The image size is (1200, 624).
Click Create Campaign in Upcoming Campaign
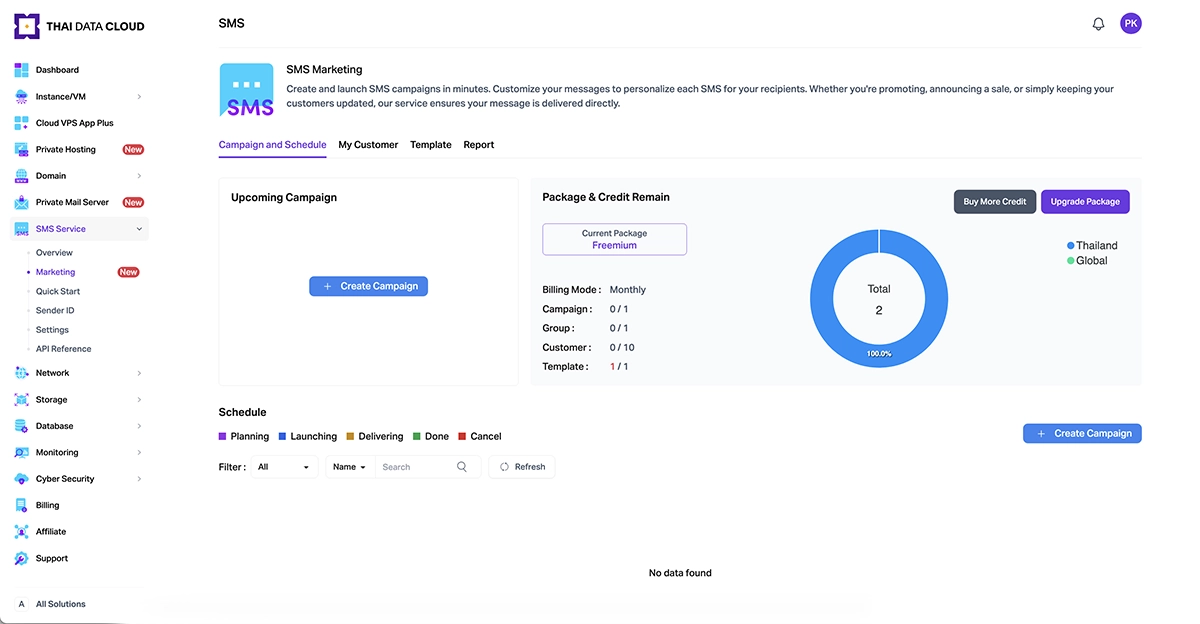[369, 286]
